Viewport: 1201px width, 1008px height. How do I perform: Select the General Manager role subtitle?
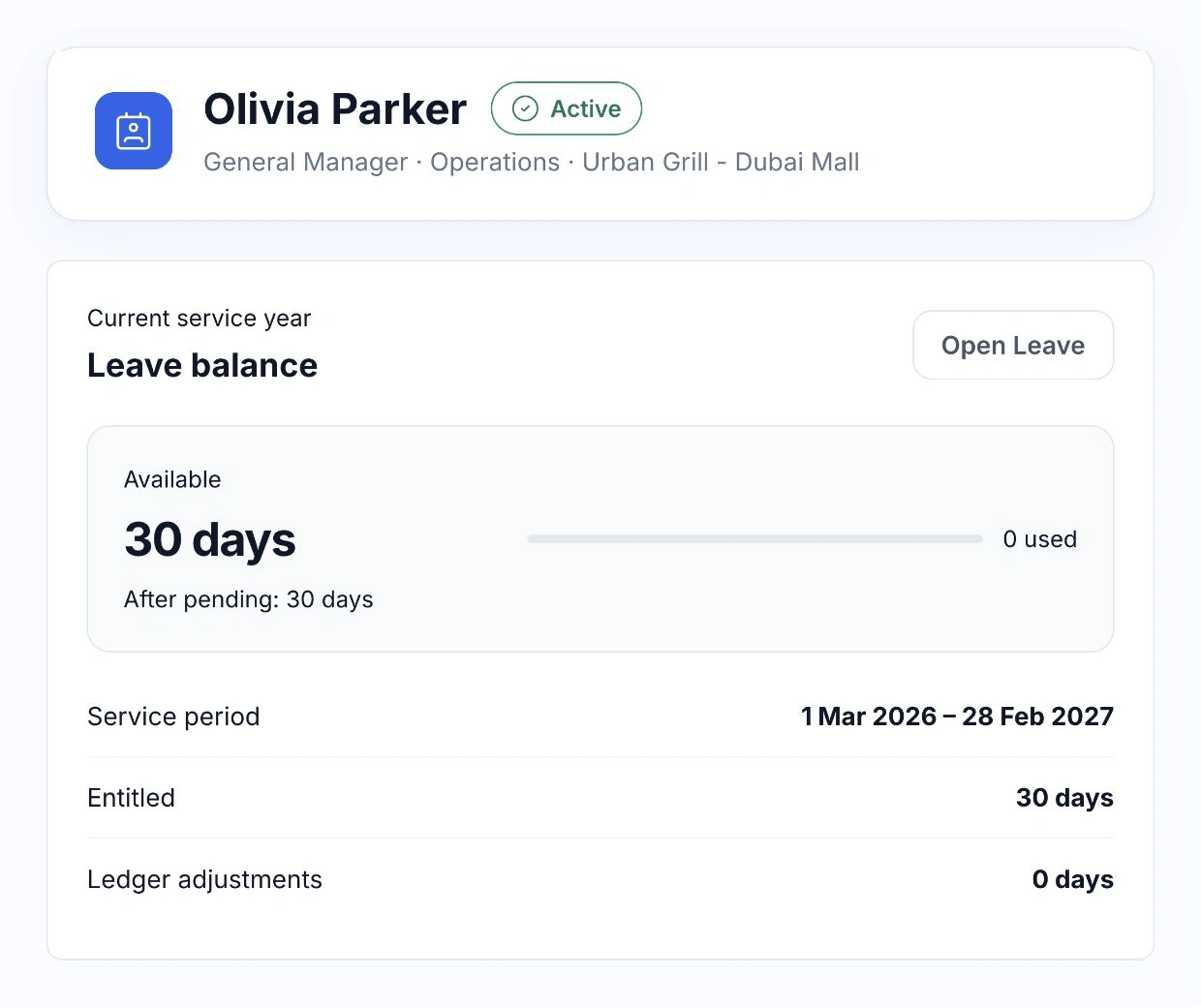click(306, 162)
